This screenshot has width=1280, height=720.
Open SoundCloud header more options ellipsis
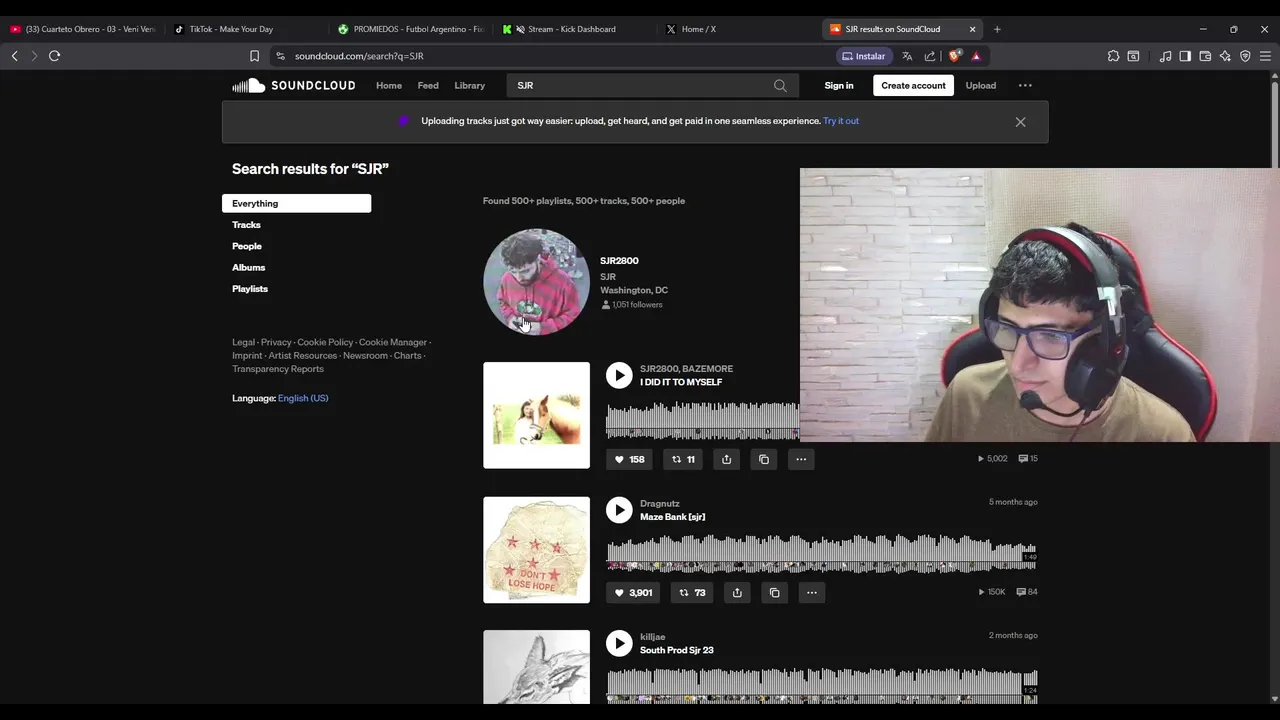tap(1025, 86)
